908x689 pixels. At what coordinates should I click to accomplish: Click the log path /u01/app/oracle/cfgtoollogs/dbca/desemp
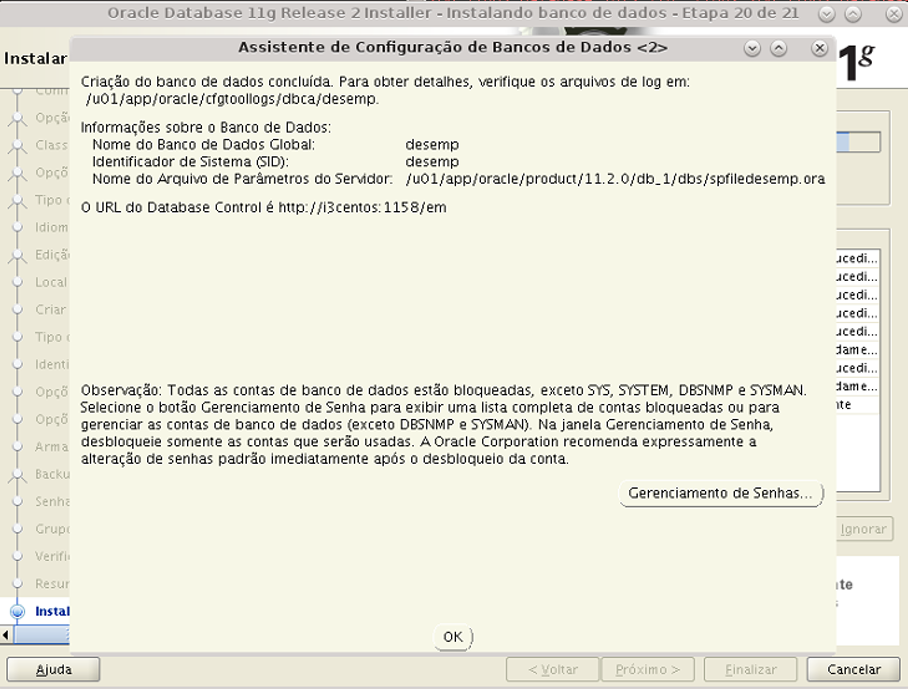click(x=232, y=99)
